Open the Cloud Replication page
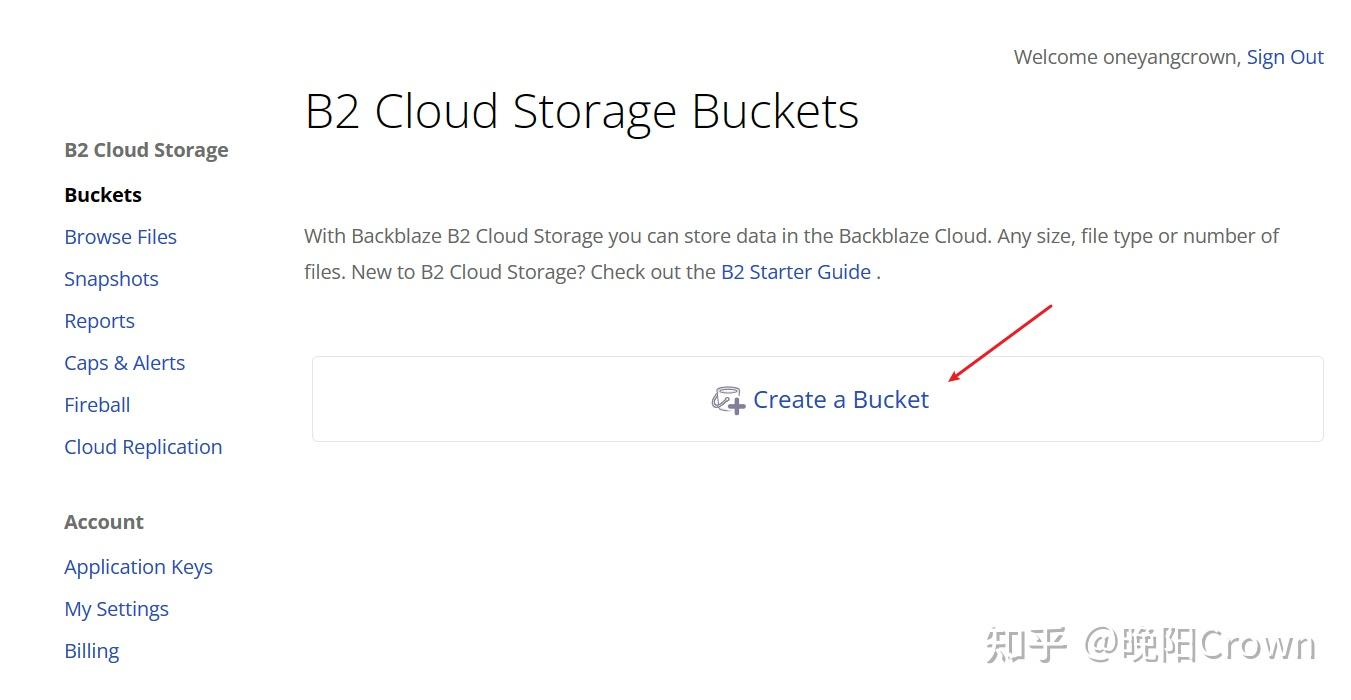The width and height of the screenshot is (1351, 700). (x=143, y=446)
